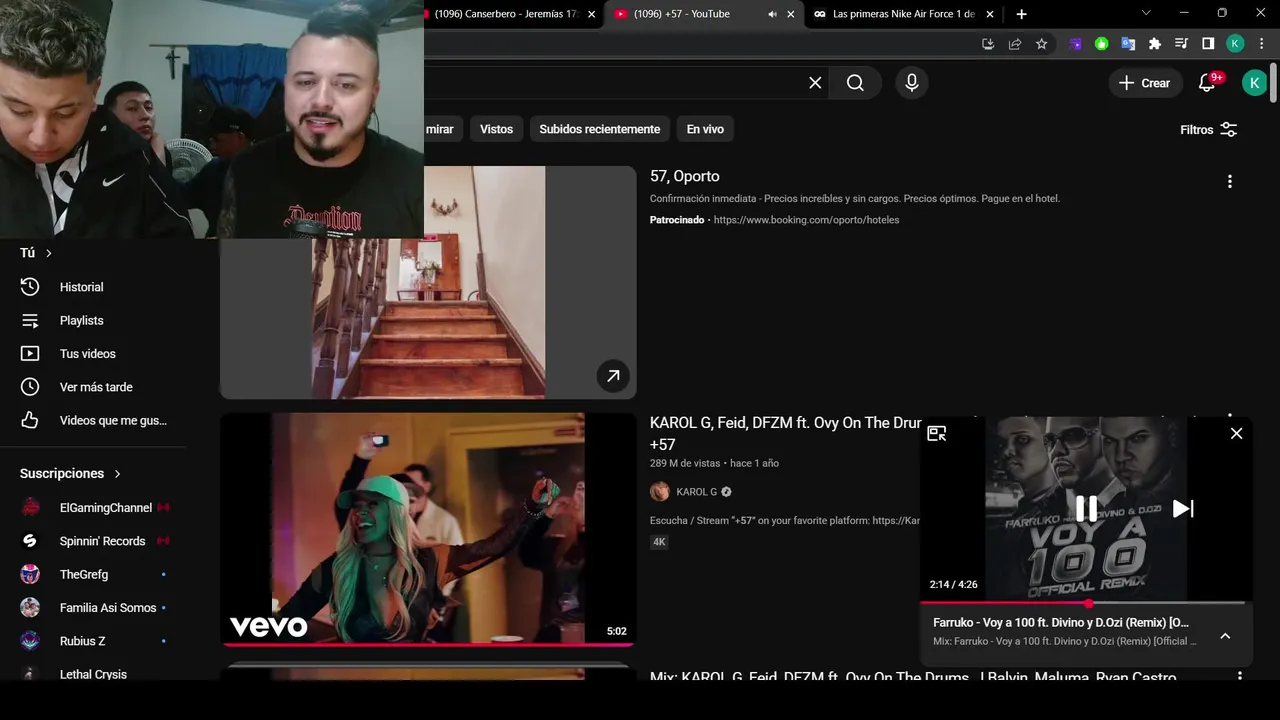The width and height of the screenshot is (1280, 720).
Task: Expand the miniplayer playlist chevron
Action: (1225, 636)
